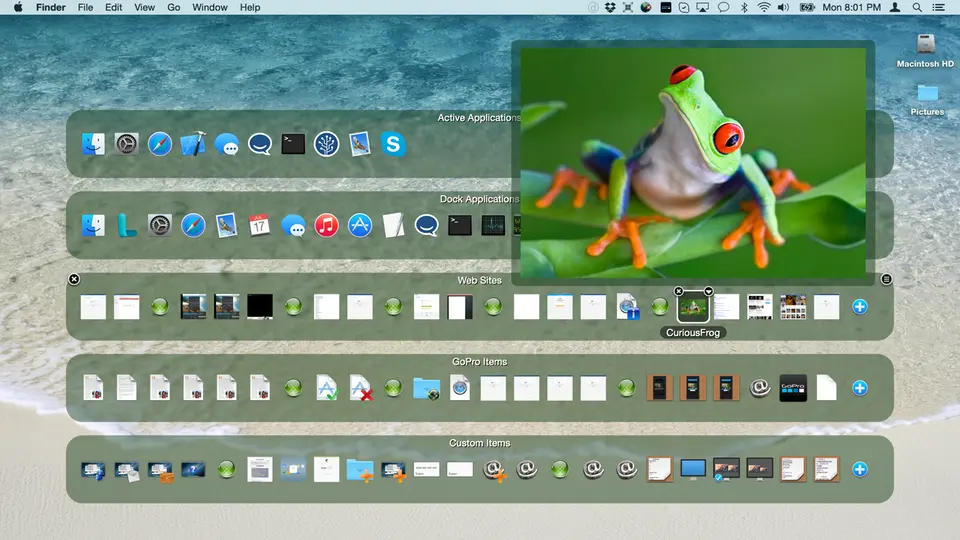Screen dimensions: 960x540
Task: Open the Dropbox menu bar icon
Action: pos(611,8)
